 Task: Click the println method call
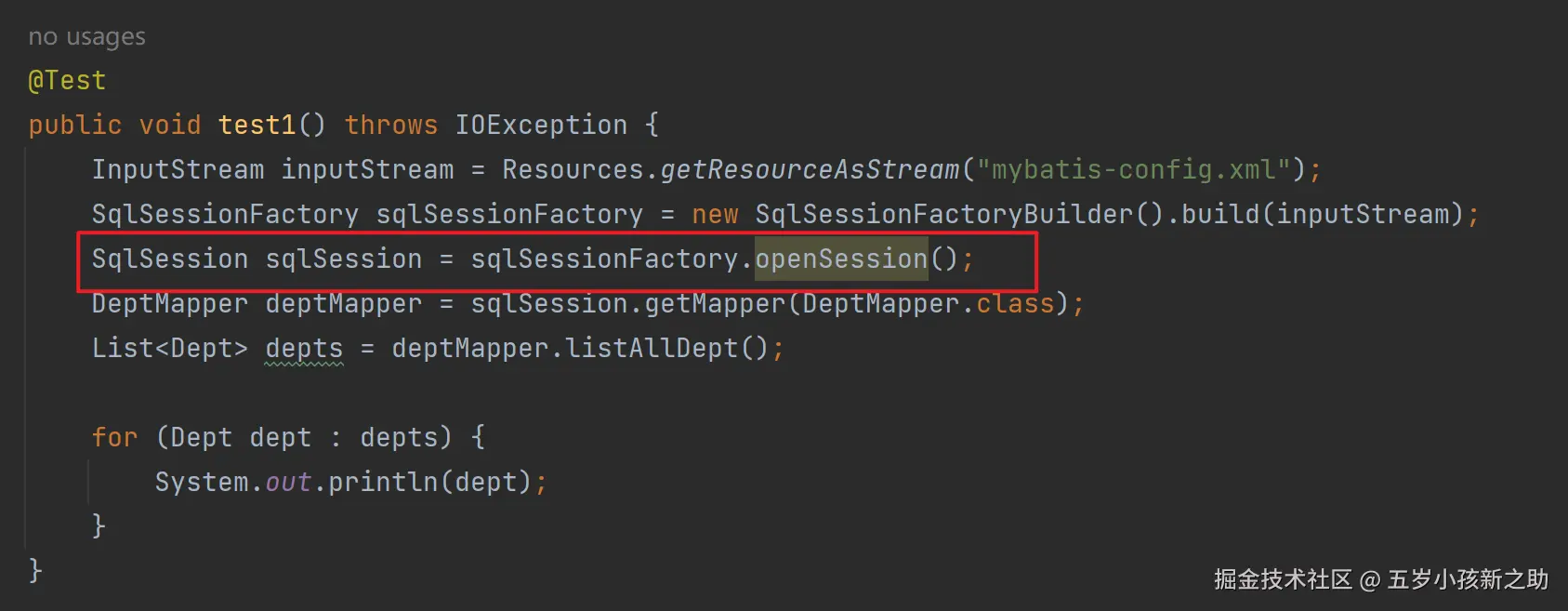tap(383, 482)
